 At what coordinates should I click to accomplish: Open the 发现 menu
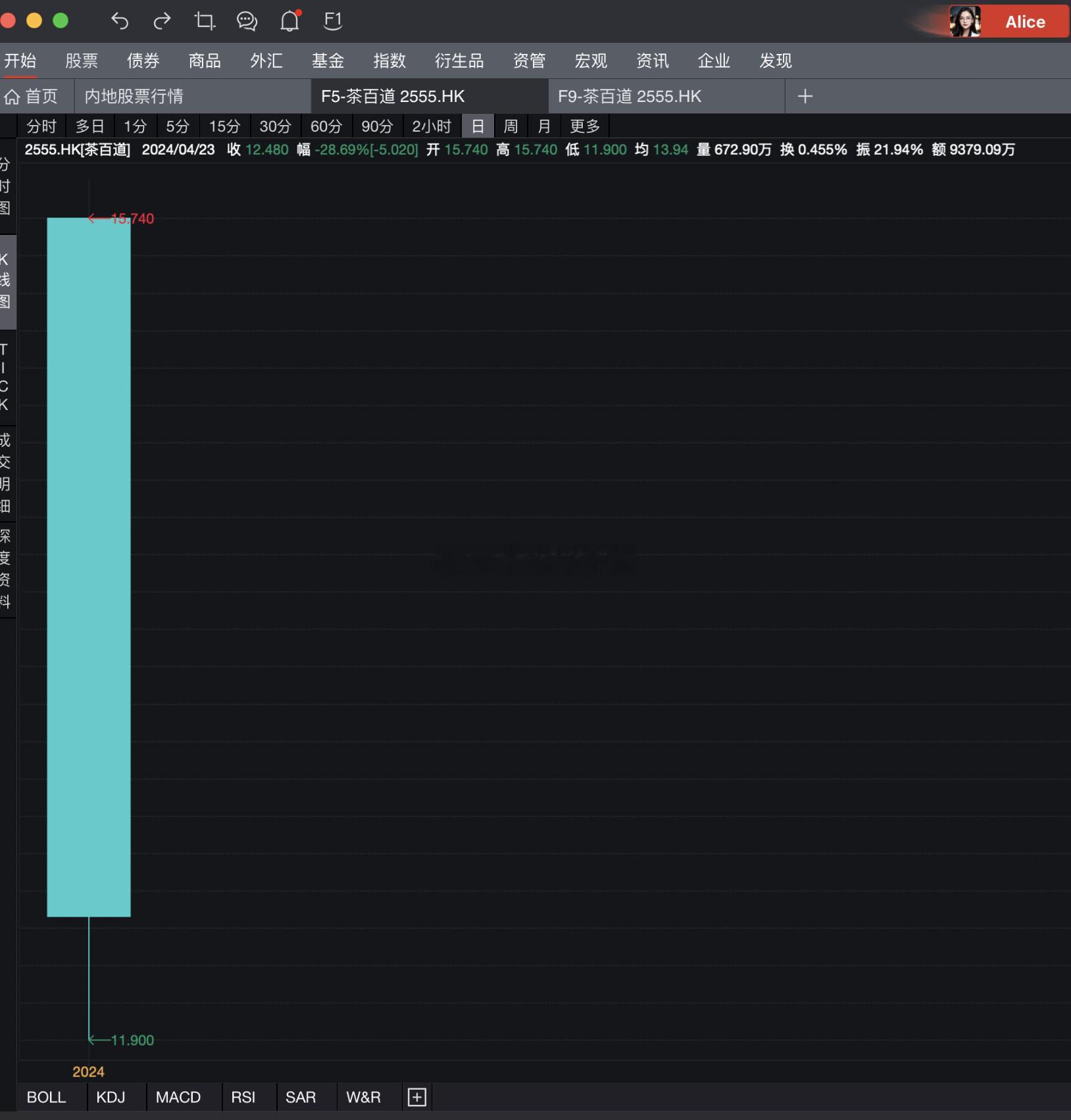point(776,61)
